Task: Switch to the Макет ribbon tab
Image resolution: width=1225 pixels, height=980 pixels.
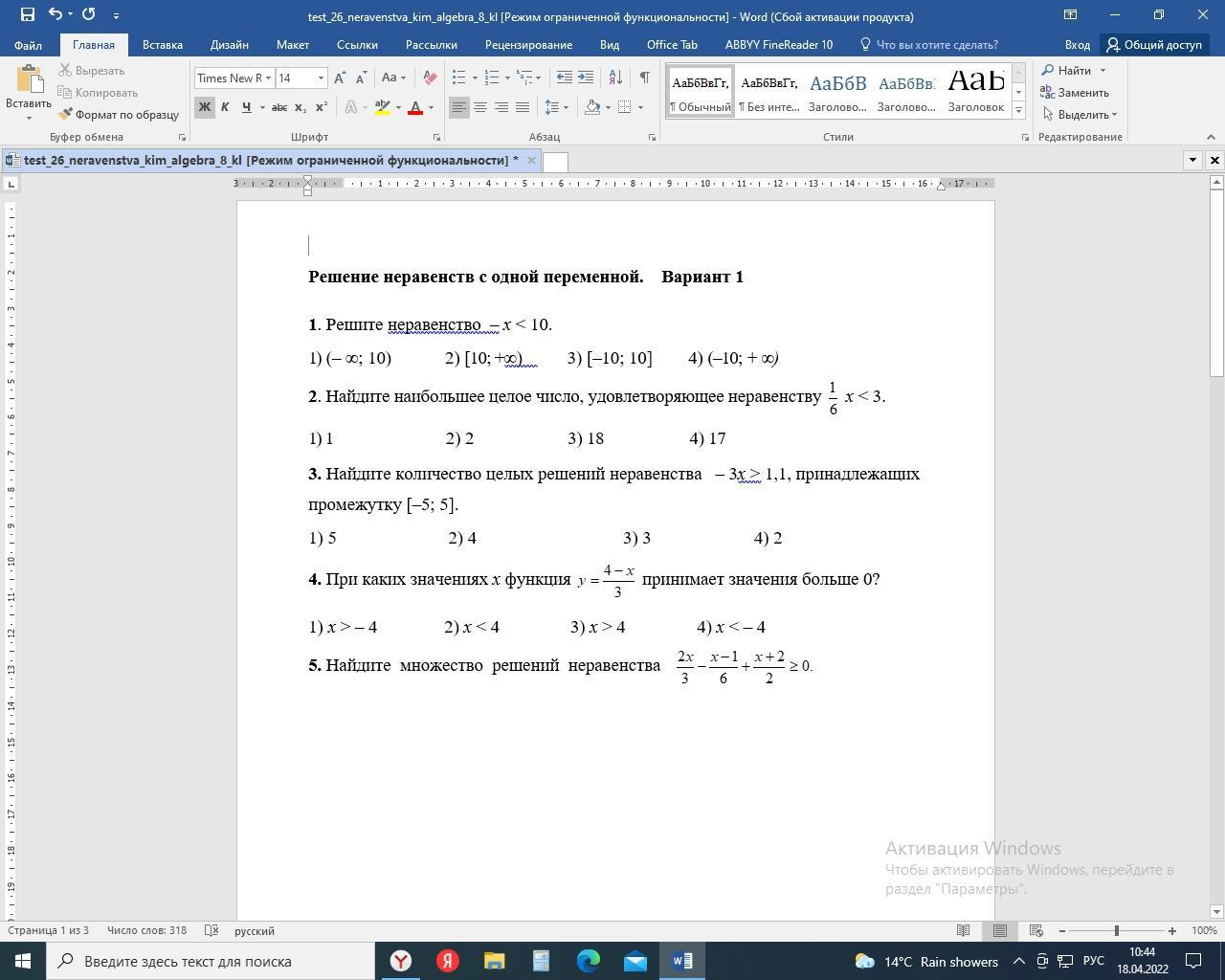Action: pyautogui.click(x=293, y=45)
